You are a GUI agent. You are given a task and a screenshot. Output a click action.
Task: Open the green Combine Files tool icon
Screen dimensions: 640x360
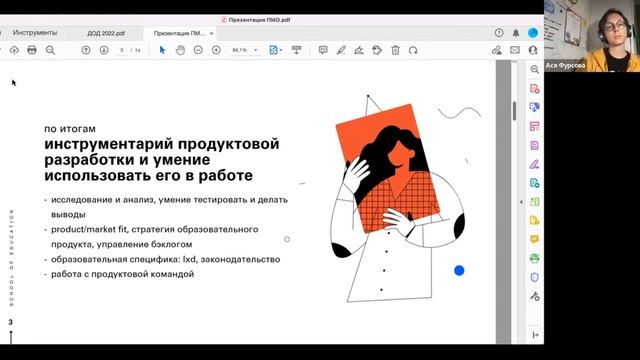[x=534, y=202]
